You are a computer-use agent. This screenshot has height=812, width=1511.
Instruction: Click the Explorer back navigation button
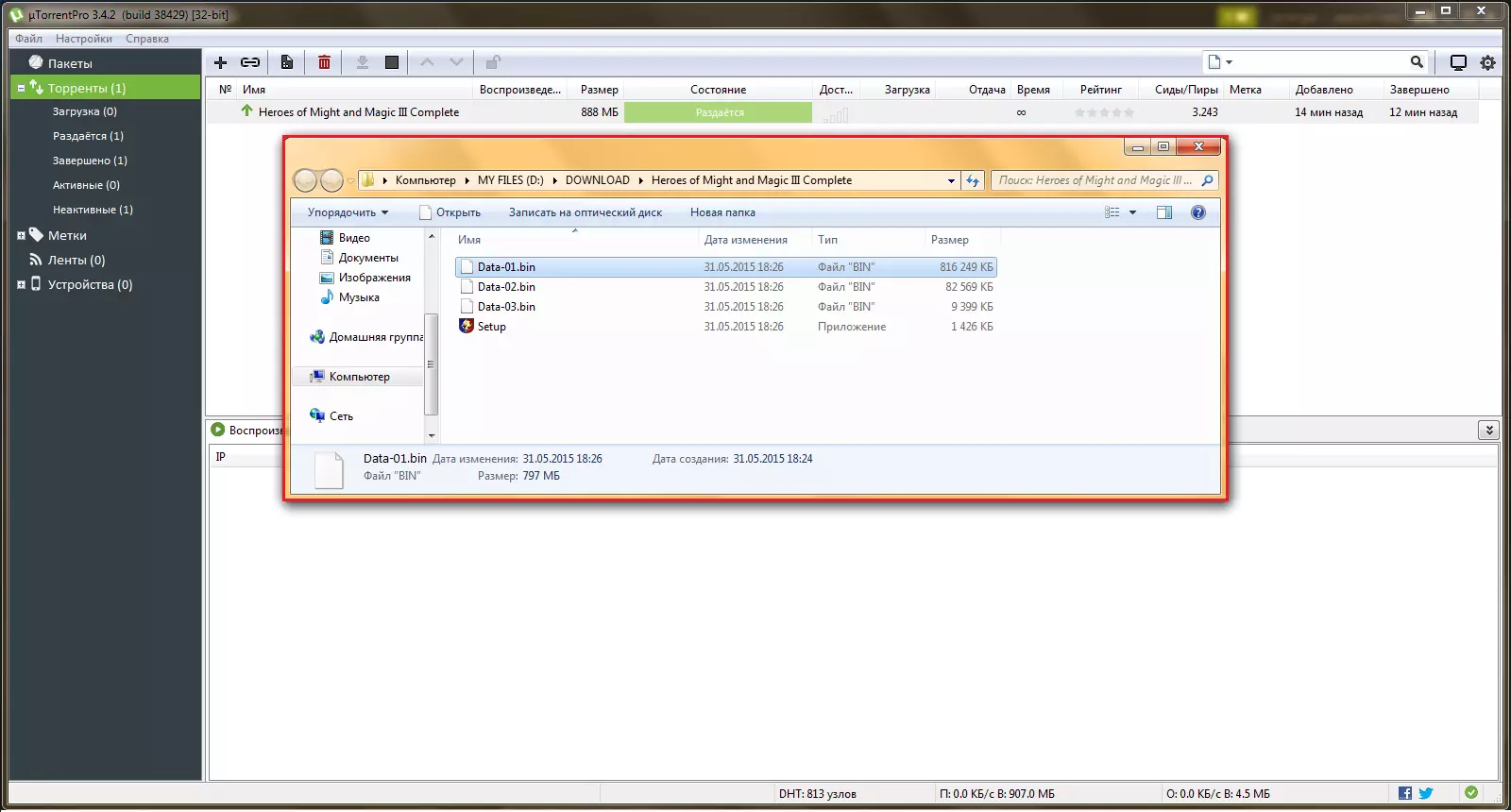(x=305, y=180)
